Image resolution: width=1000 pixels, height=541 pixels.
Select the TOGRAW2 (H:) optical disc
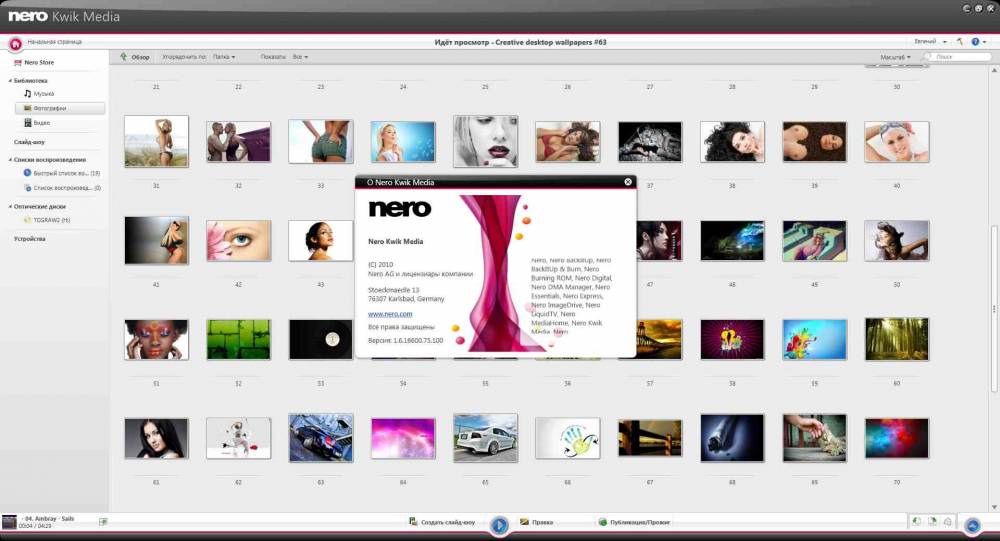tap(47, 220)
